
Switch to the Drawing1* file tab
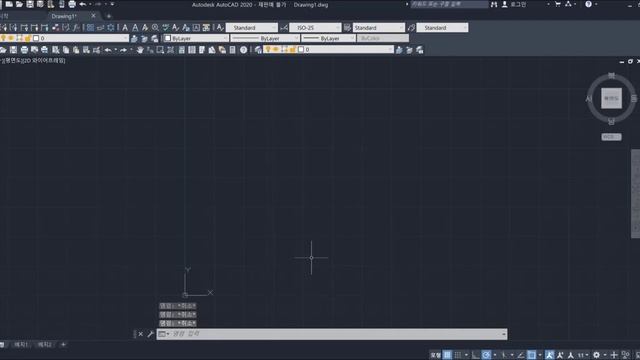tap(64, 16)
